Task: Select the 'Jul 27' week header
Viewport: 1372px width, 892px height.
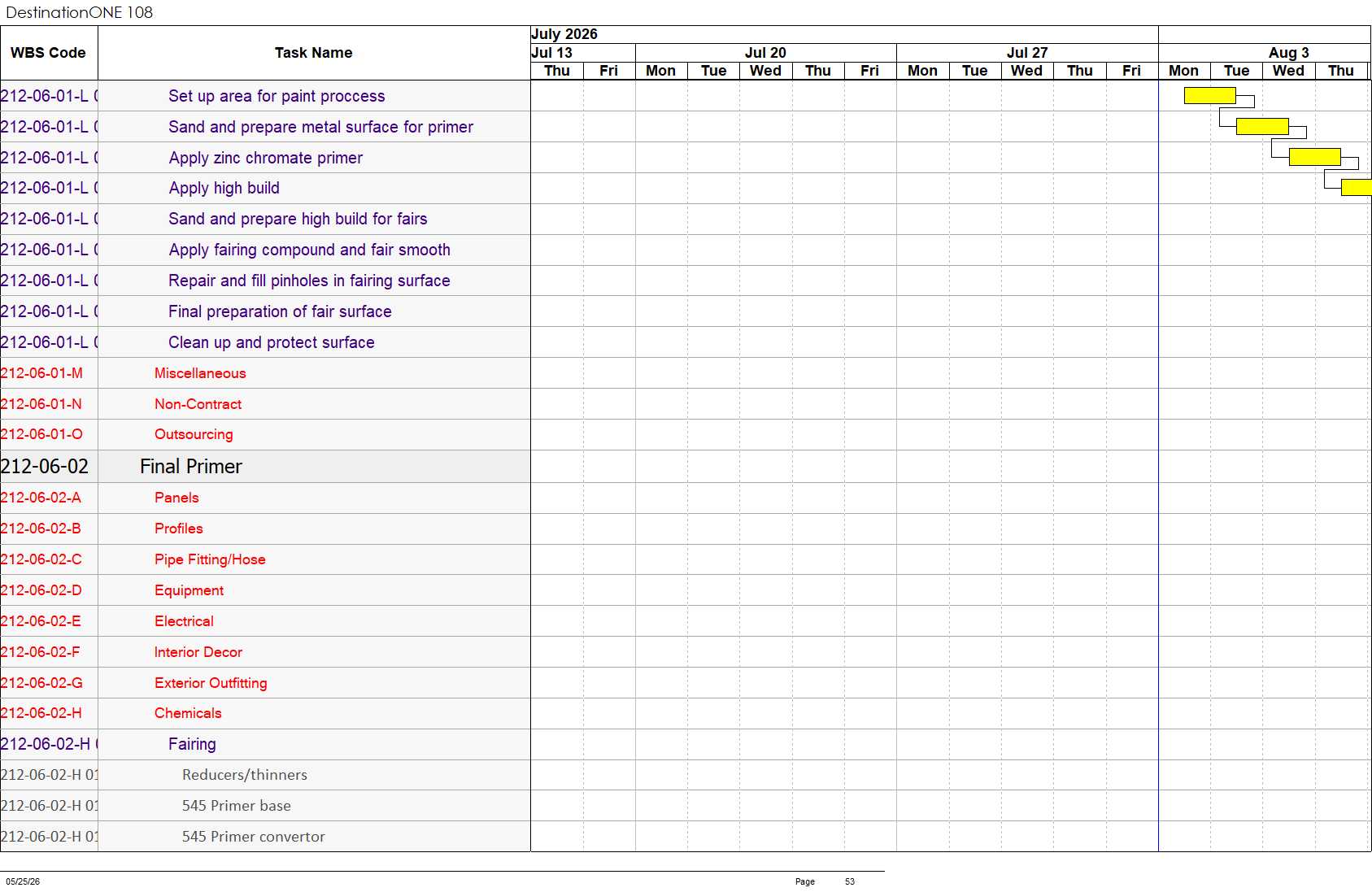Action: (x=1027, y=53)
